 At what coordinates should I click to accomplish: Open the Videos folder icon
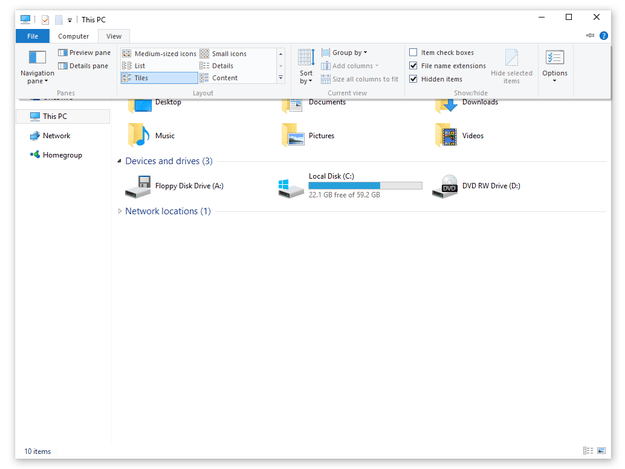(x=446, y=135)
